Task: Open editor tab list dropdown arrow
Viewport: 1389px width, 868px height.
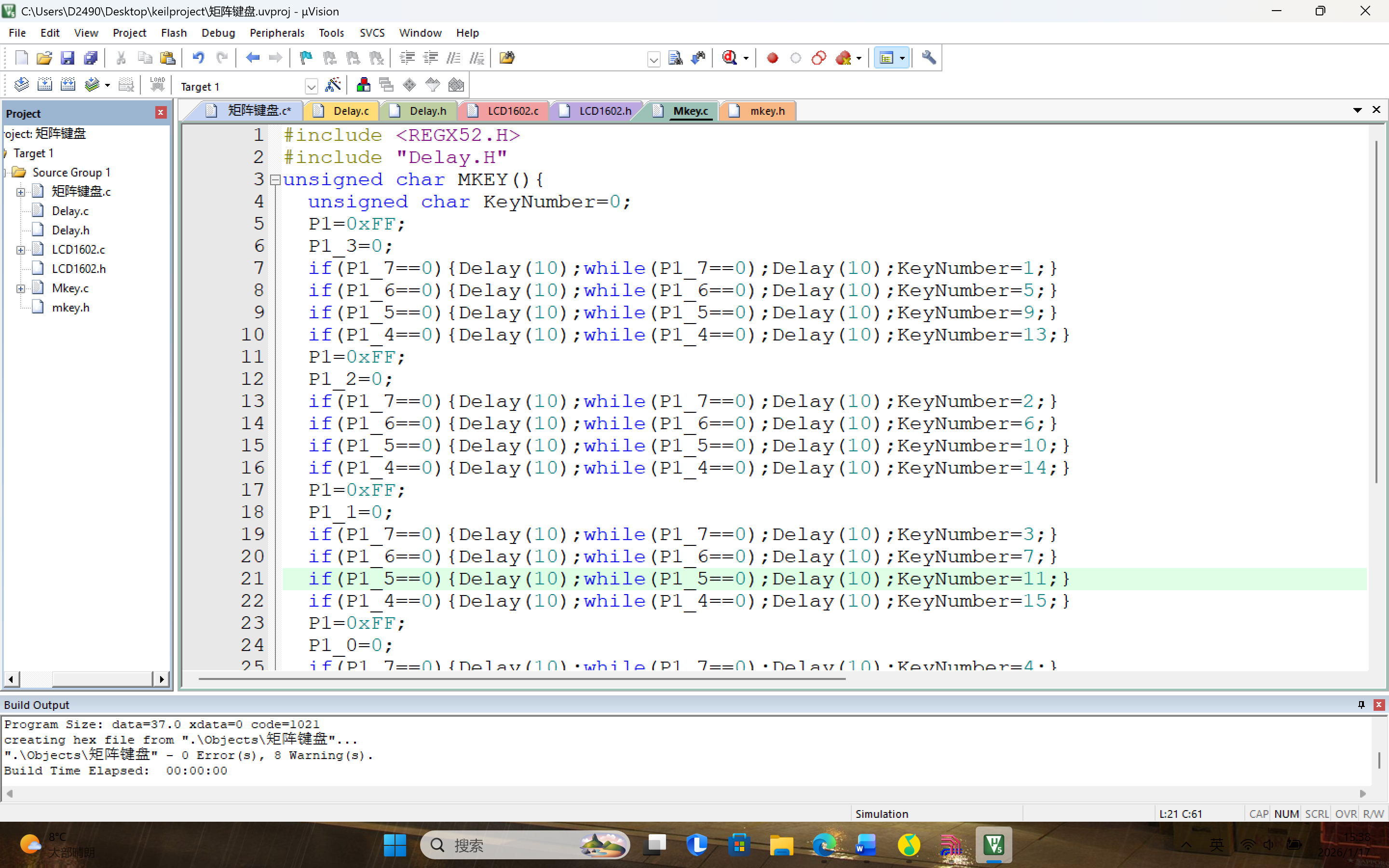Action: pyautogui.click(x=1358, y=110)
